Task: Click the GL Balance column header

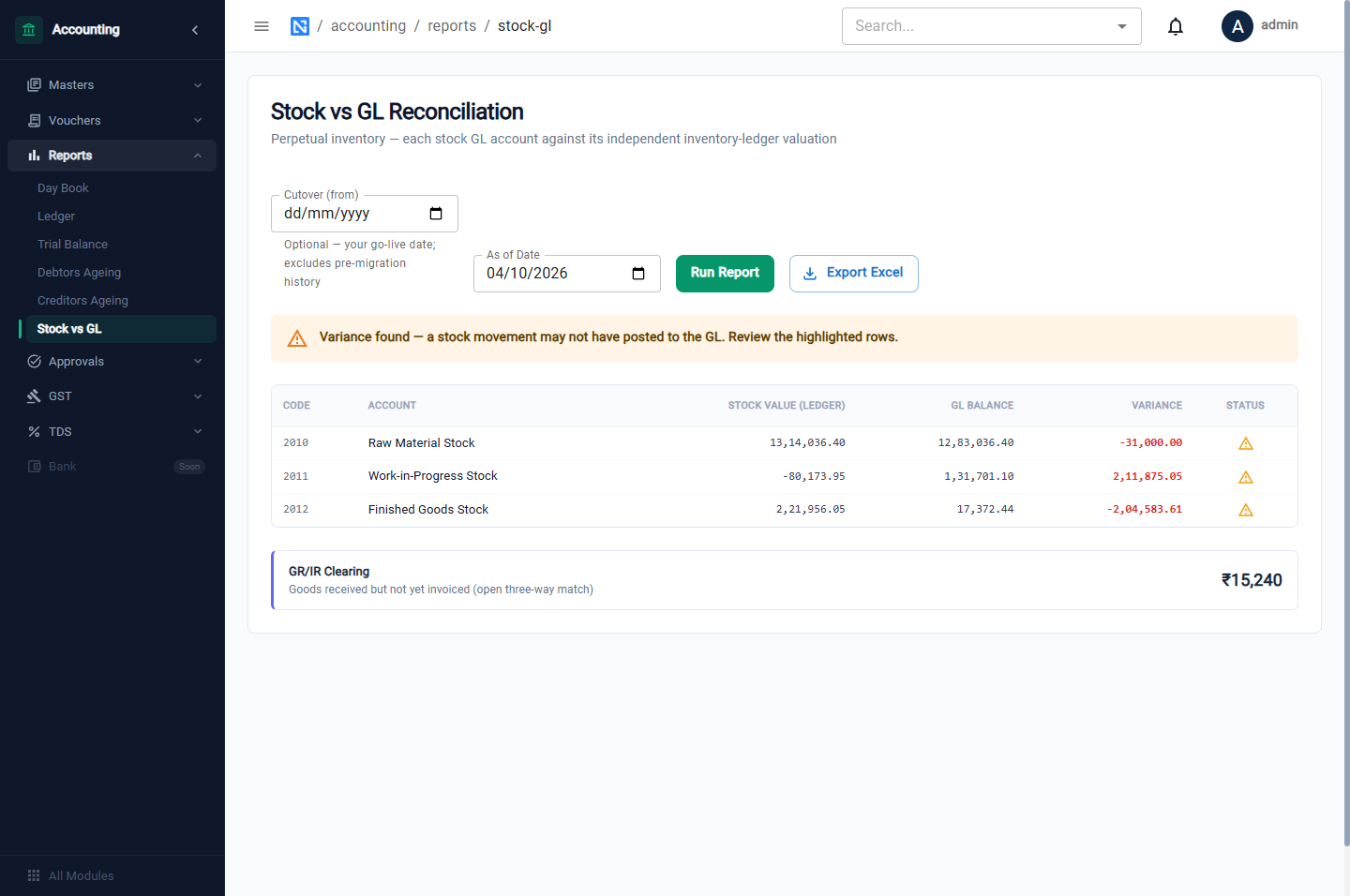Action: 982,406
